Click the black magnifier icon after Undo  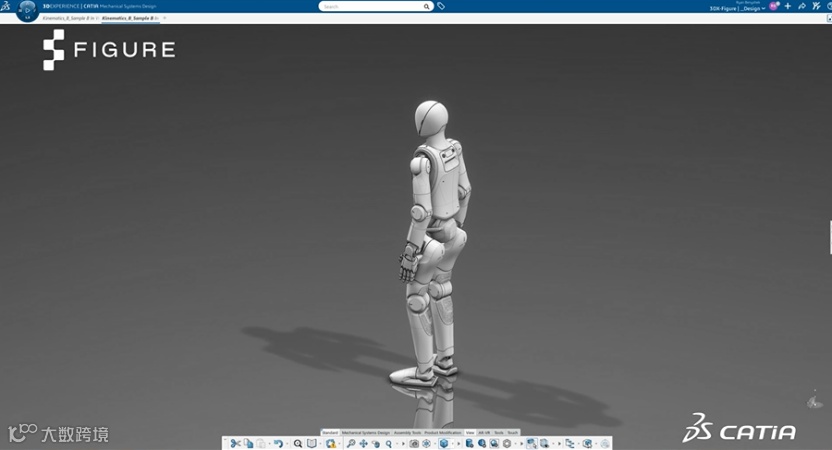[298, 444]
